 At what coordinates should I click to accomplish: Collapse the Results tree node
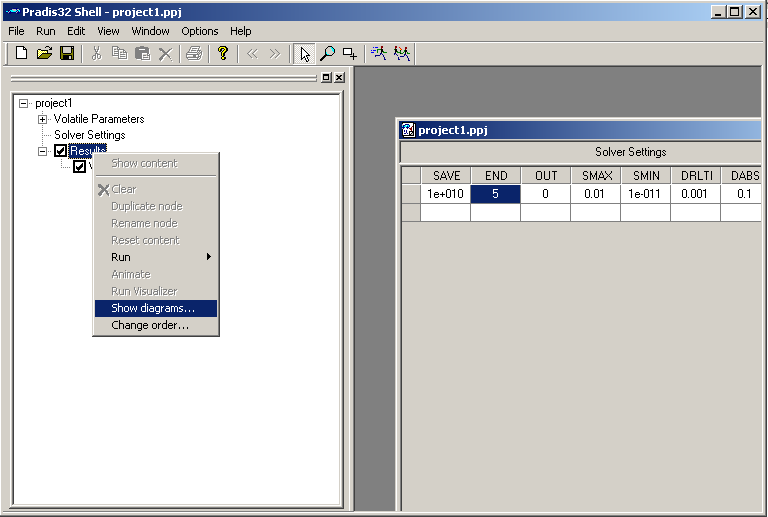[x=43, y=151]
